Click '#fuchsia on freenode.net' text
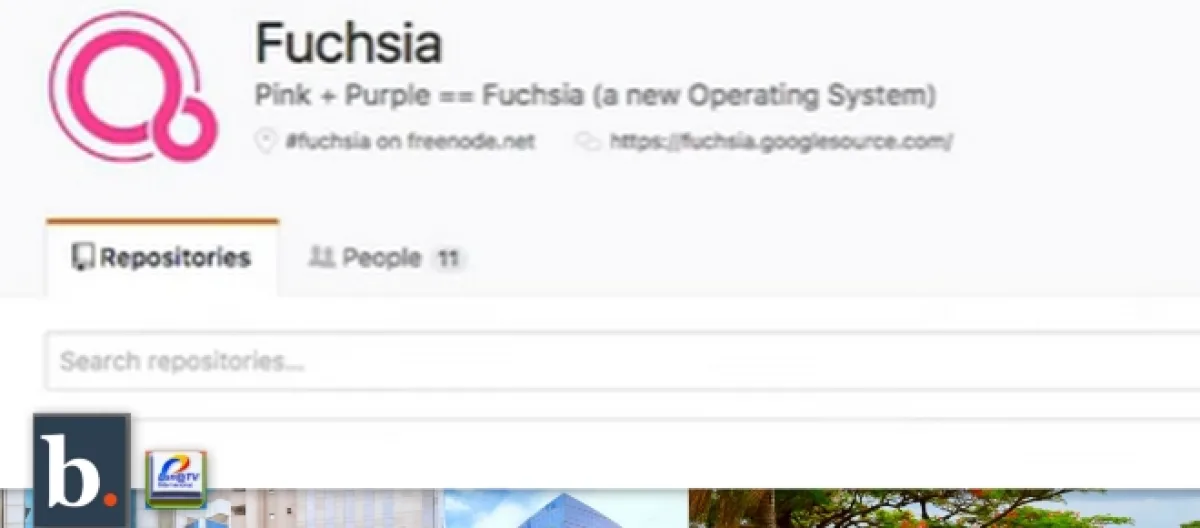Viewport: 1200px width, 528px height. pyautogui.click(x=410, y=142)
